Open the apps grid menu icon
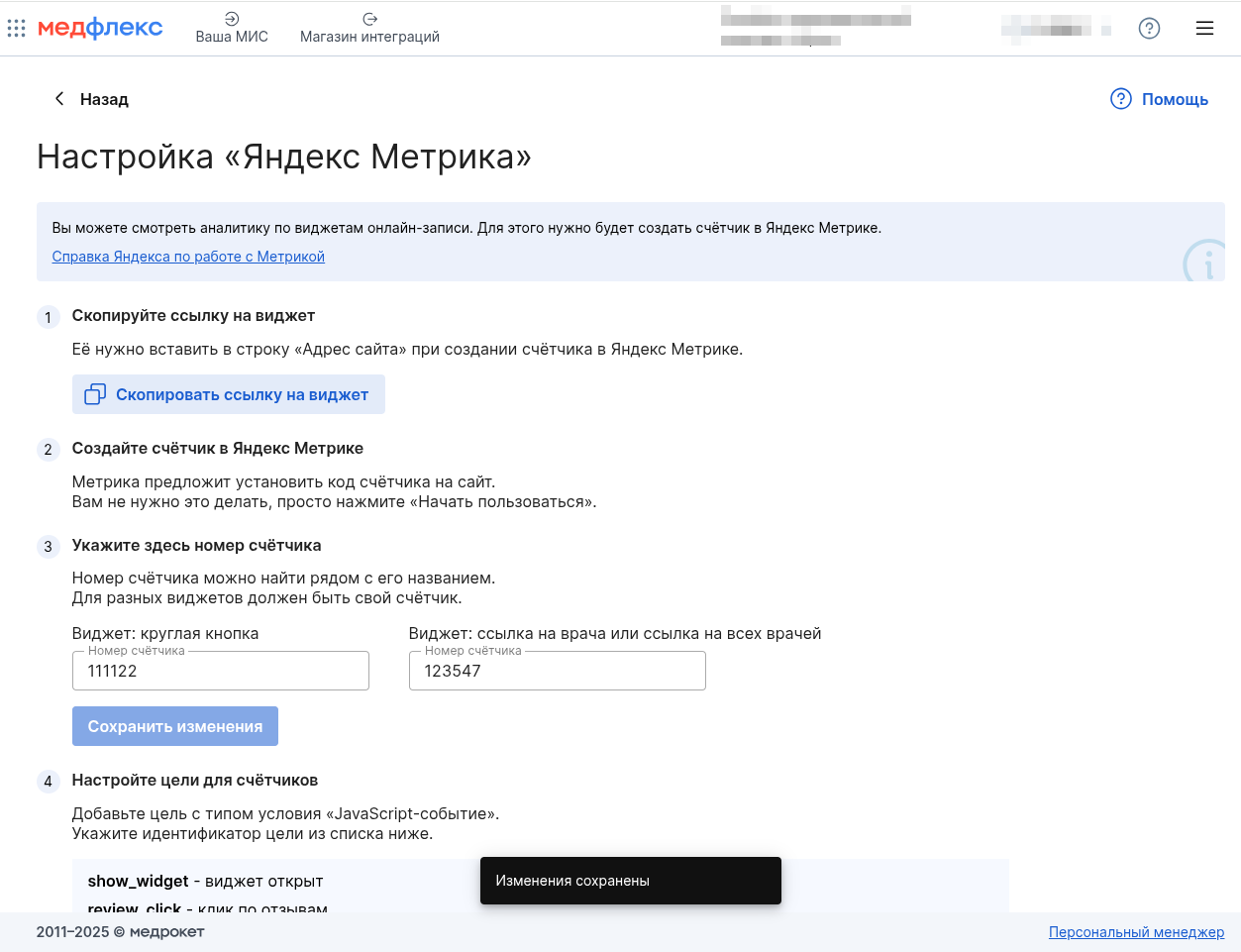 (16, 28)
